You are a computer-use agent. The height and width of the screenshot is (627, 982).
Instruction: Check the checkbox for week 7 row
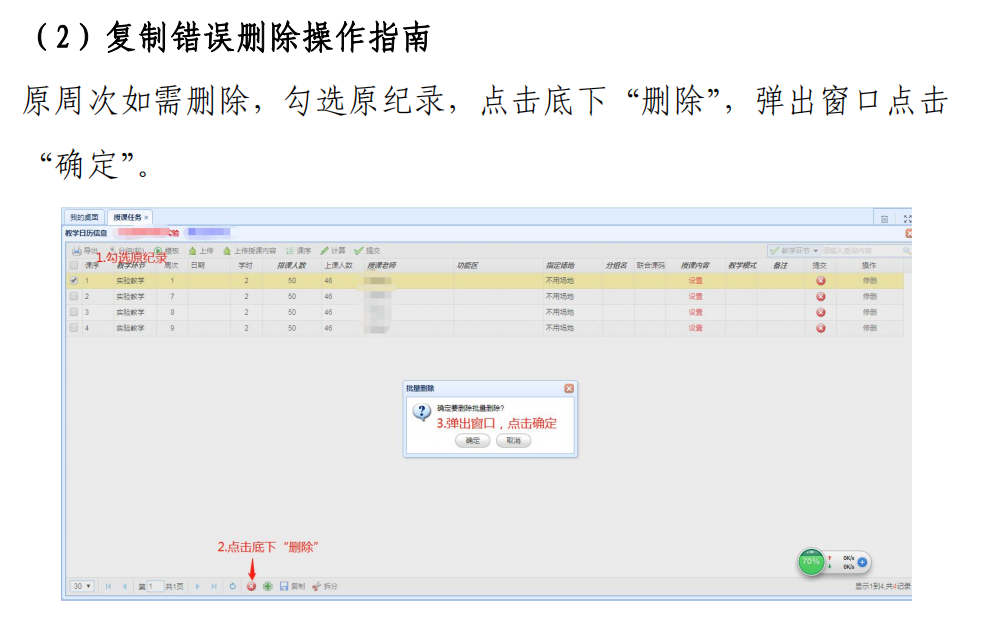[x=73, y=297]
